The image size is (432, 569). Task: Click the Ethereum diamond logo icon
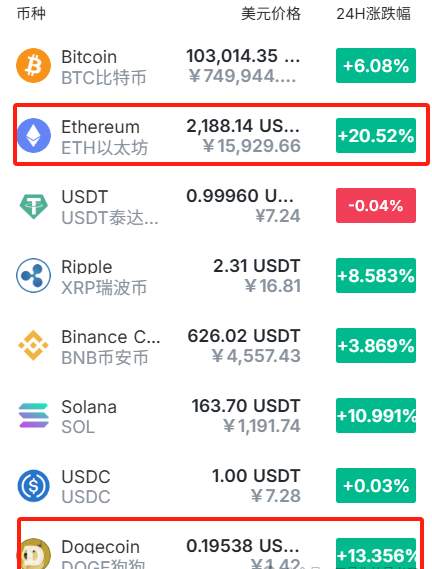pos(33,135)
